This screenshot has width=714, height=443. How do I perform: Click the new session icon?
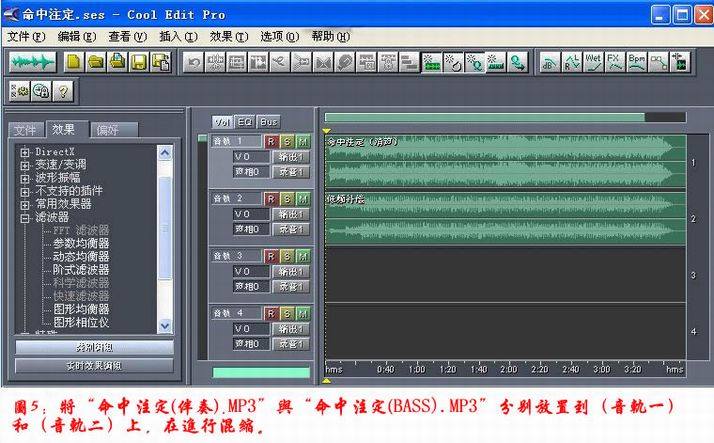[75, 62]
